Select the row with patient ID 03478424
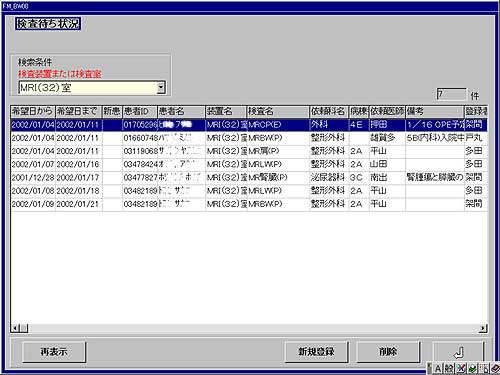This screenshot has width=500, height=375. click(x=249, y=164)
